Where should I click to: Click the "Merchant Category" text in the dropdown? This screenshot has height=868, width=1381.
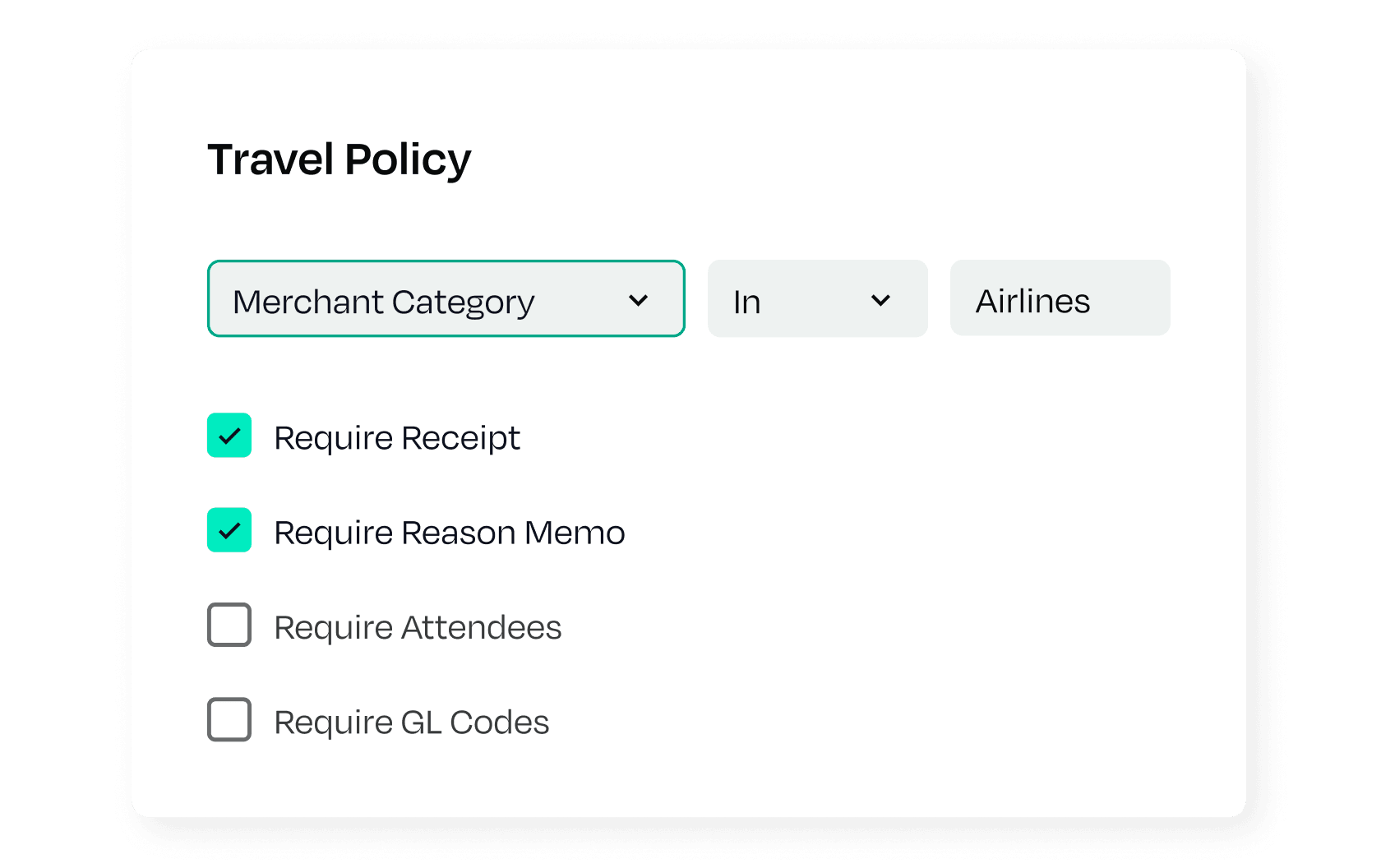click(384, 302)
